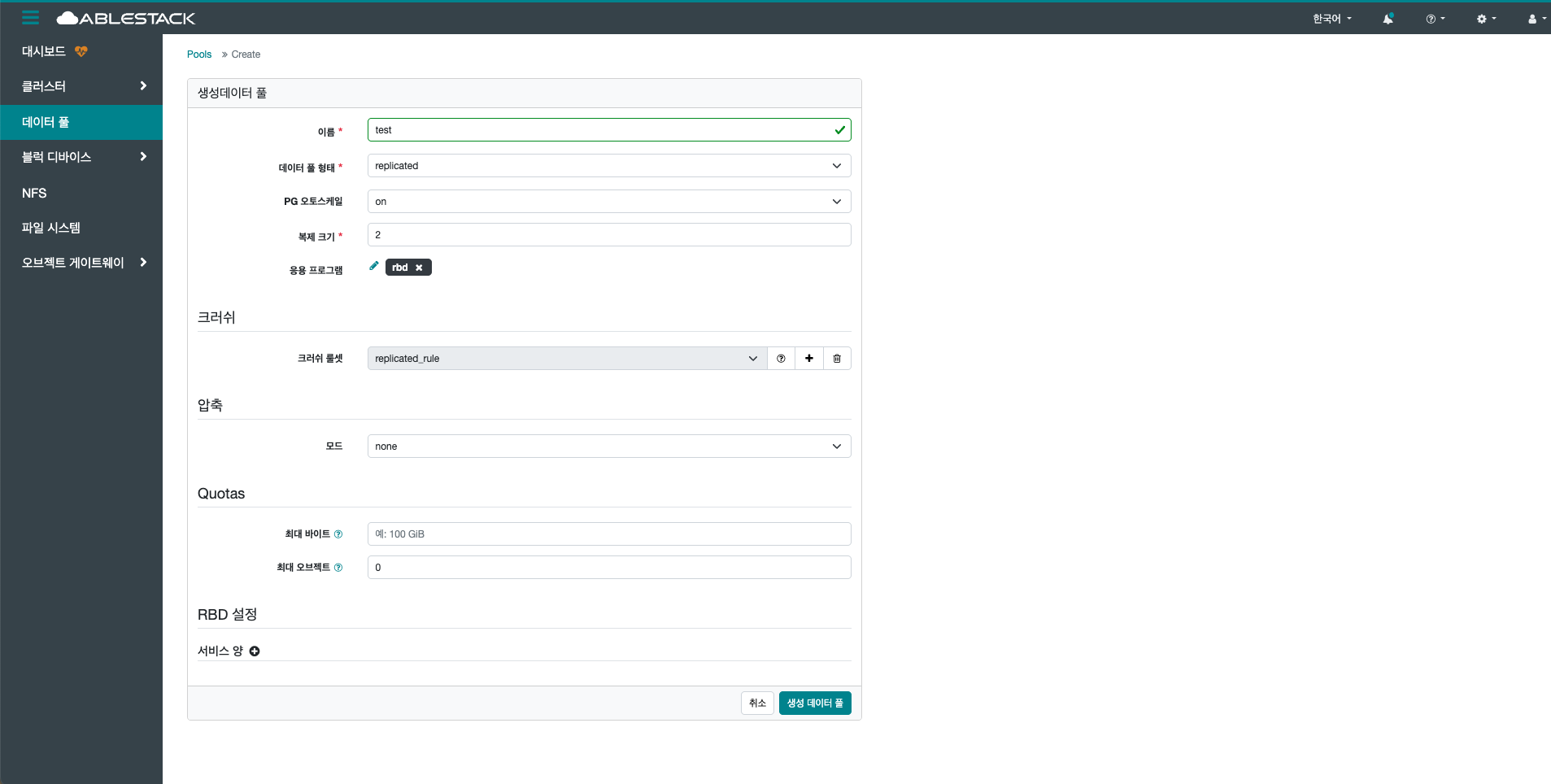
Task: Click the 이름 input field
Action: pos(609,130)
